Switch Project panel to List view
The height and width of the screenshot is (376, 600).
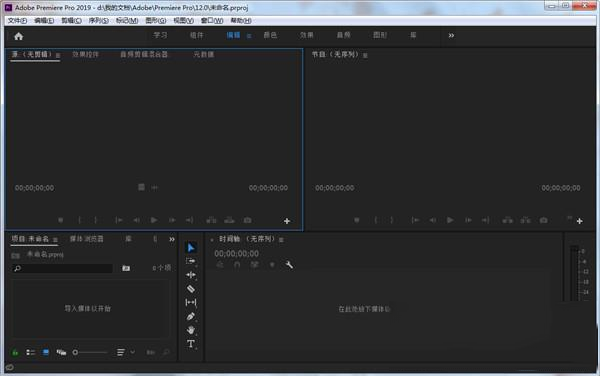click(x=30, y=352)
